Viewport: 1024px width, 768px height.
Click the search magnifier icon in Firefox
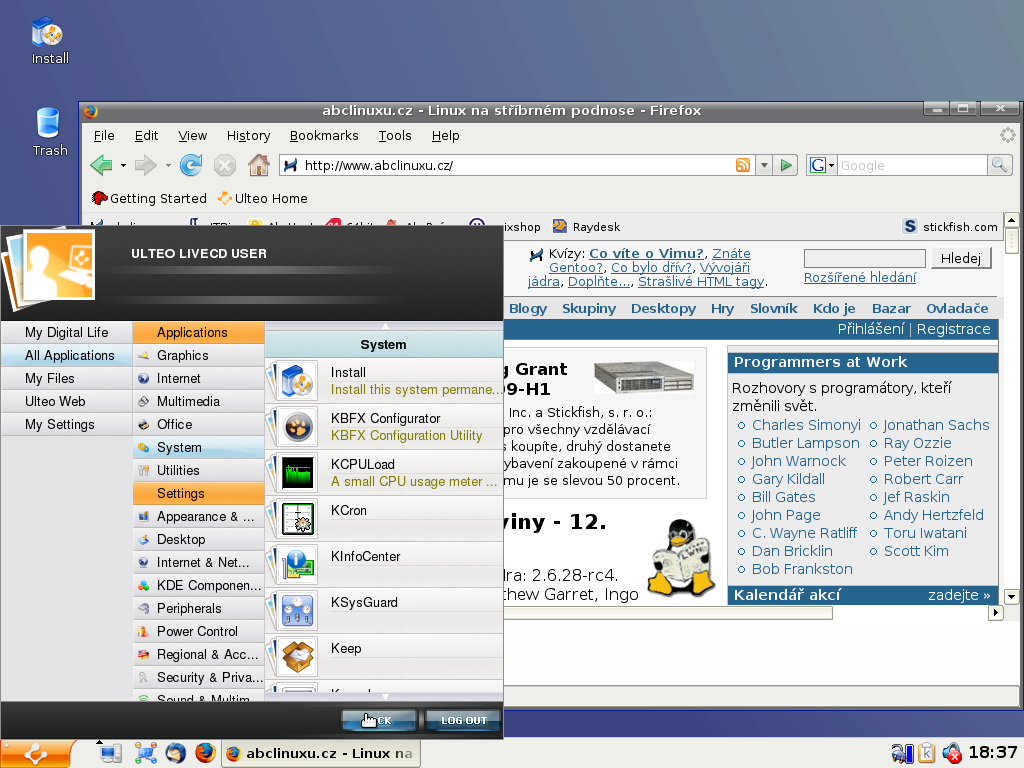(999, 165)
